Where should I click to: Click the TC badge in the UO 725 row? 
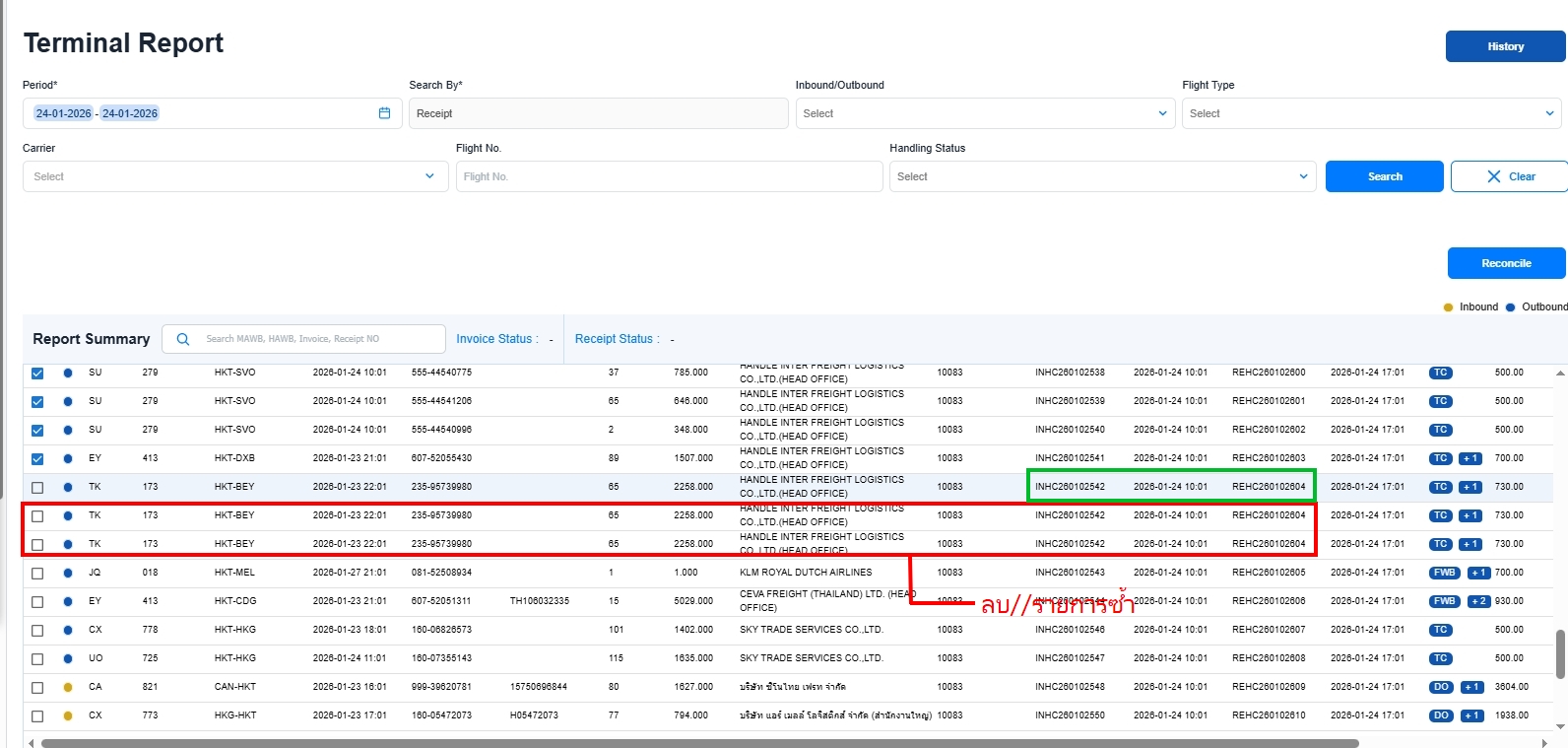(1440, 658)
